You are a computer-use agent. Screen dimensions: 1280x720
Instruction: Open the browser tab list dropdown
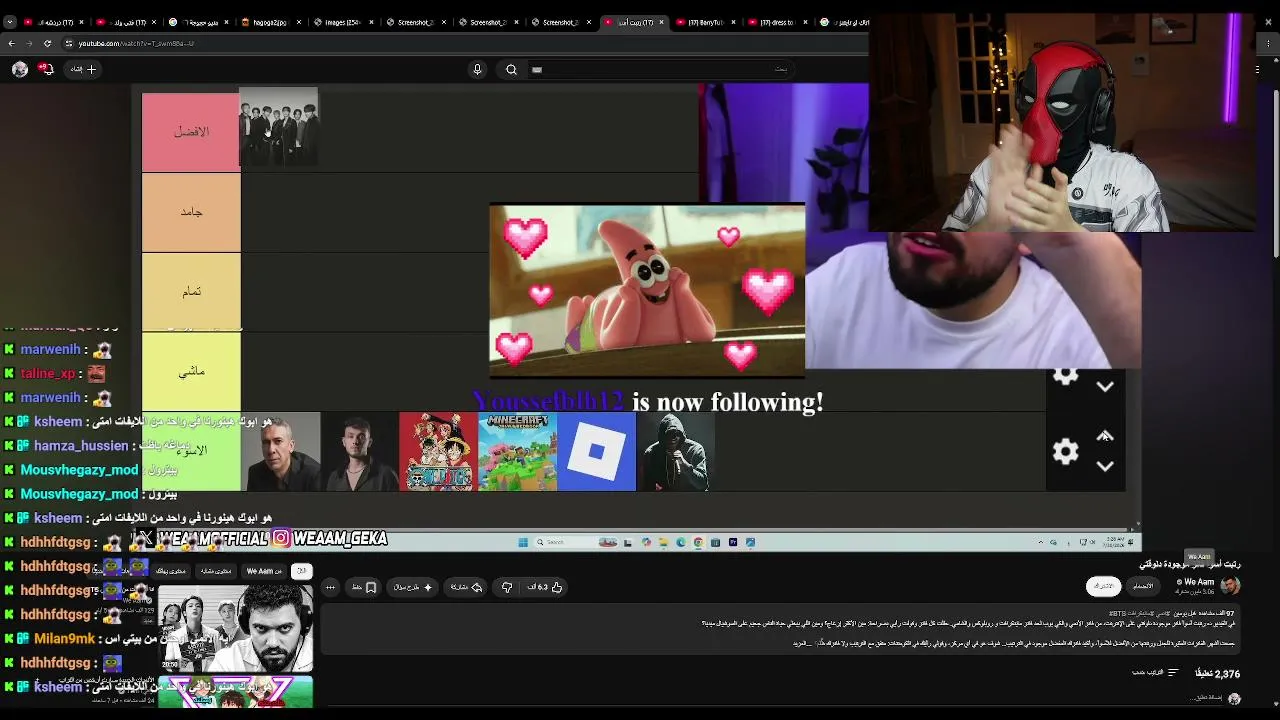coord(10,22)
